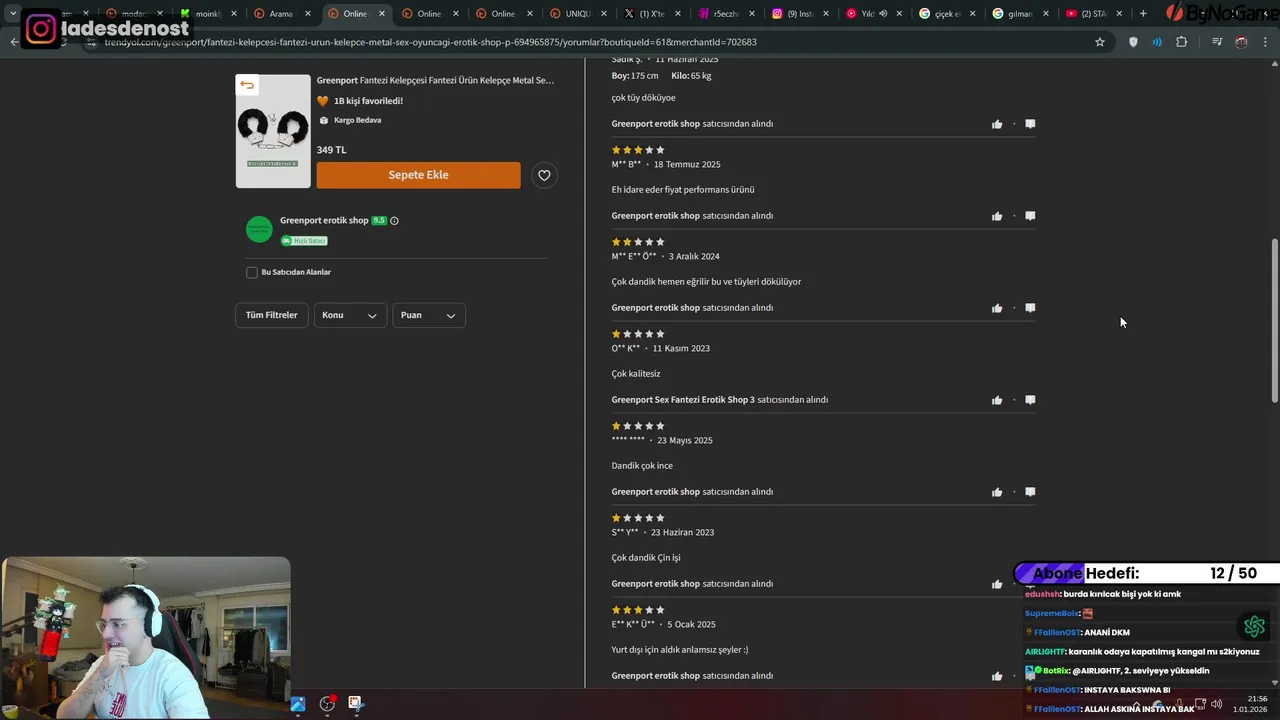Open seller link under 'Dandik çok ince' review
1280x720 pixels.
click(x=656, y=492)
